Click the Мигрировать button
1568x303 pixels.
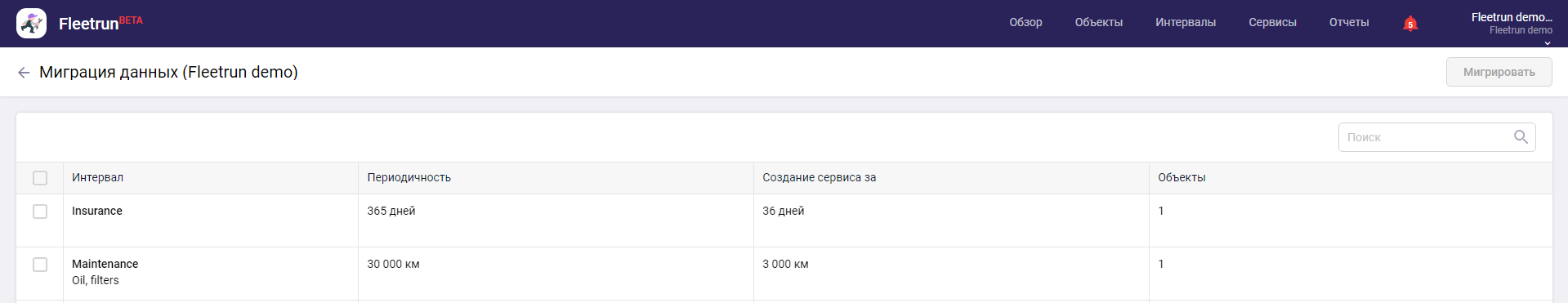click(x=1499, y=72)
